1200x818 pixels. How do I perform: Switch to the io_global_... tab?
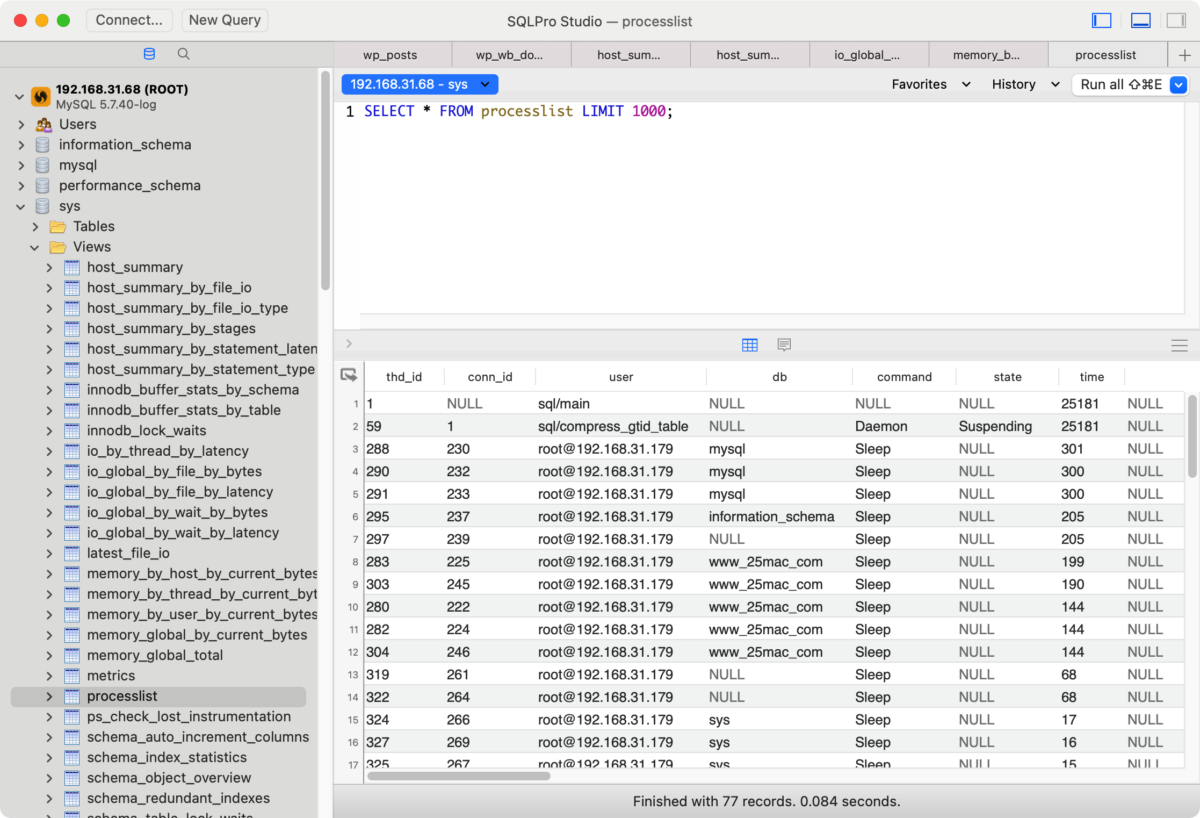tap(867, 55)
